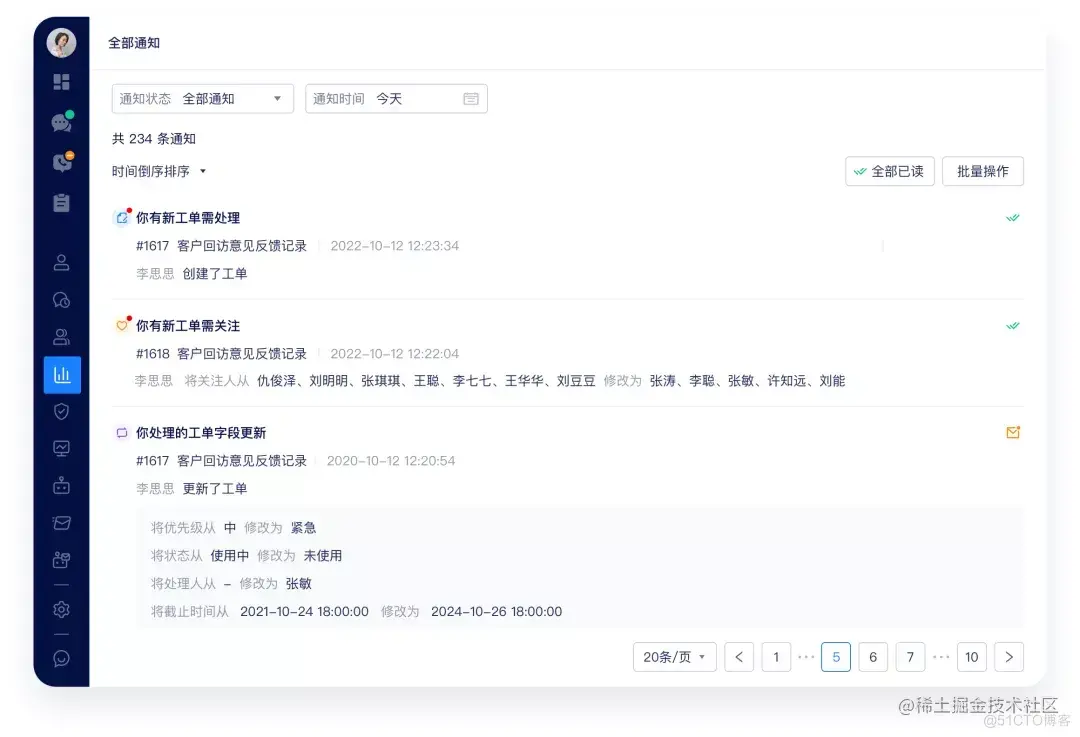Screen dimensions: 1080x737
Task: Select current page 5
Action: tap(836, 657)
